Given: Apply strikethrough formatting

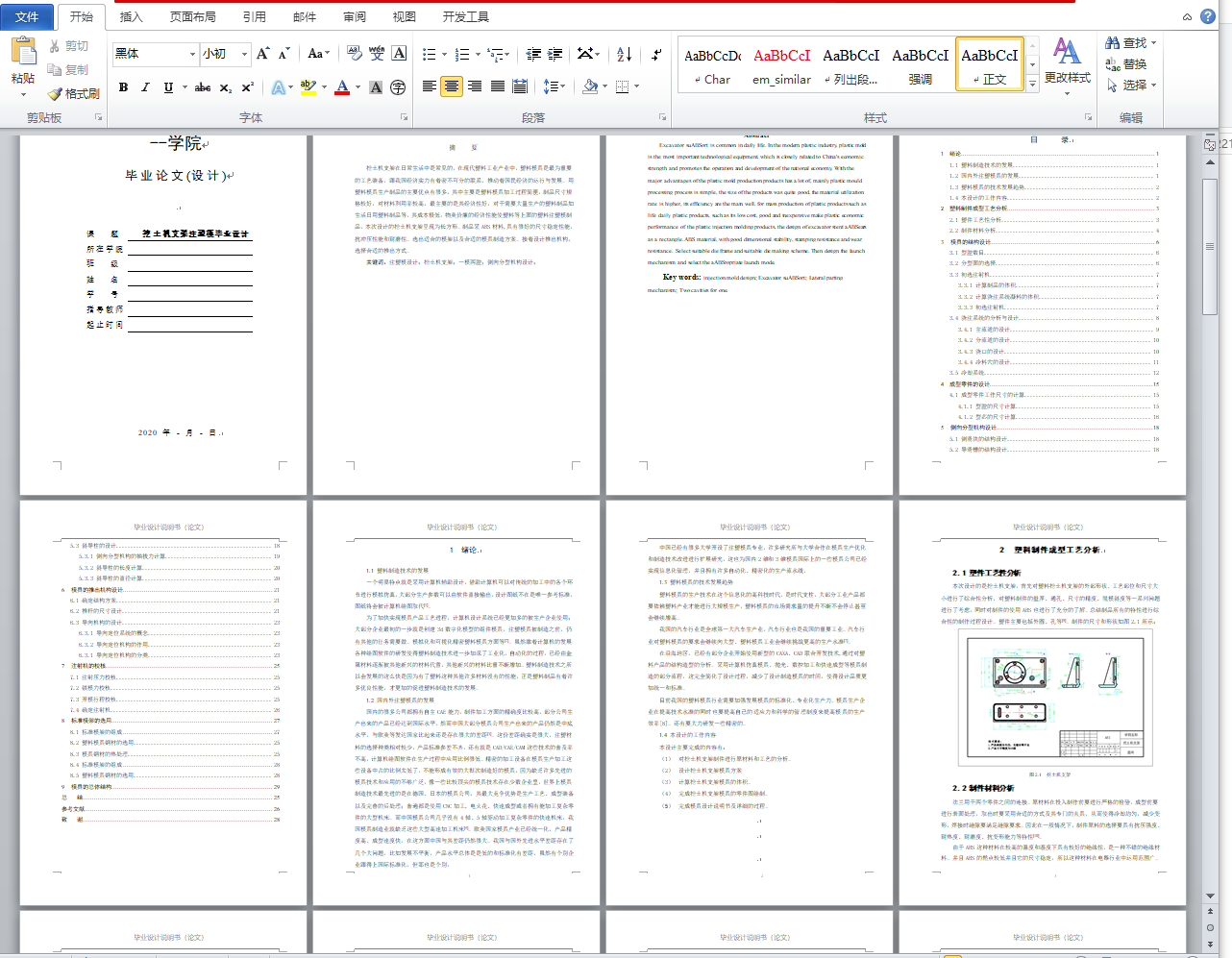Looking at the screenshot, I should (202, 87).
